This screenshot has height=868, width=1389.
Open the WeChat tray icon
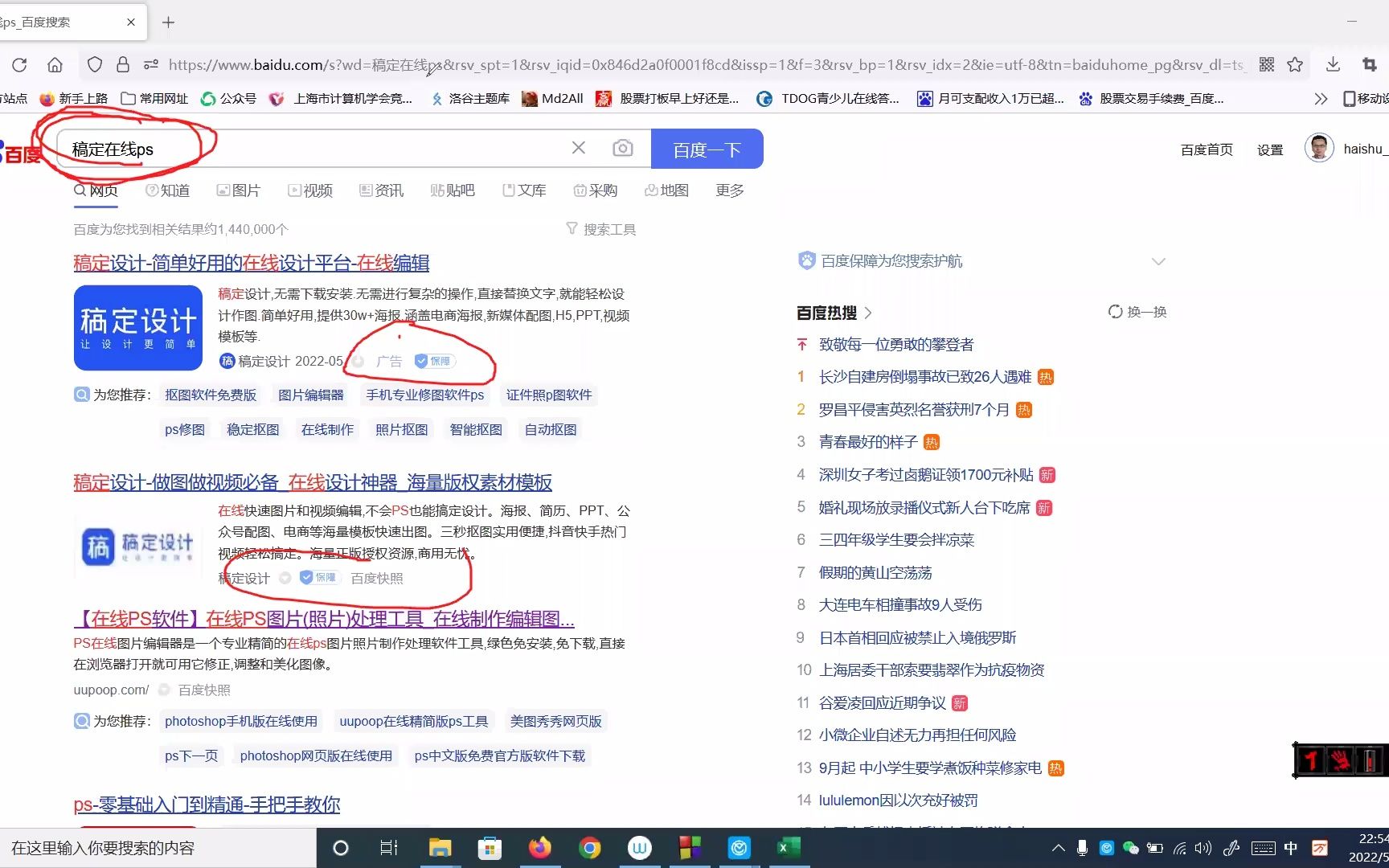1130,848
